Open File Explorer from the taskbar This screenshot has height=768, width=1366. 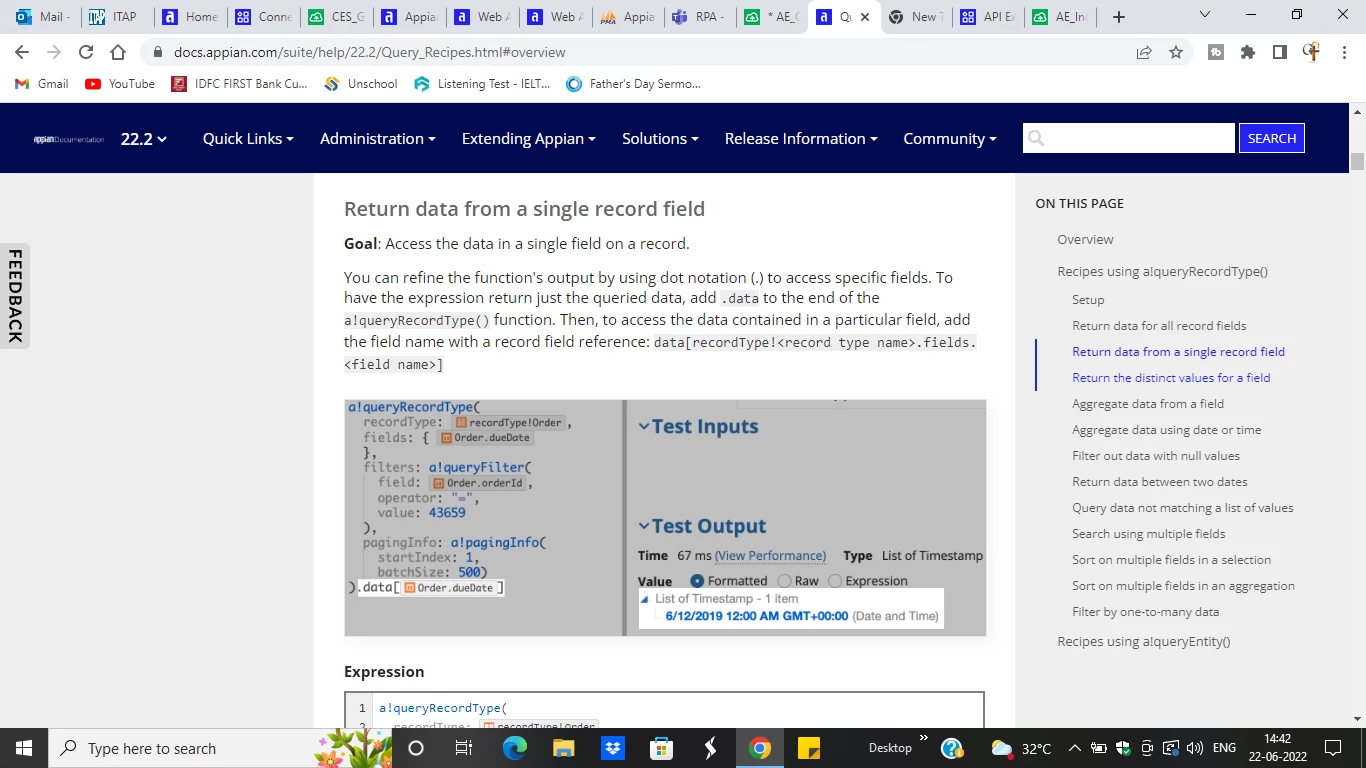click(x=563, y=748)
